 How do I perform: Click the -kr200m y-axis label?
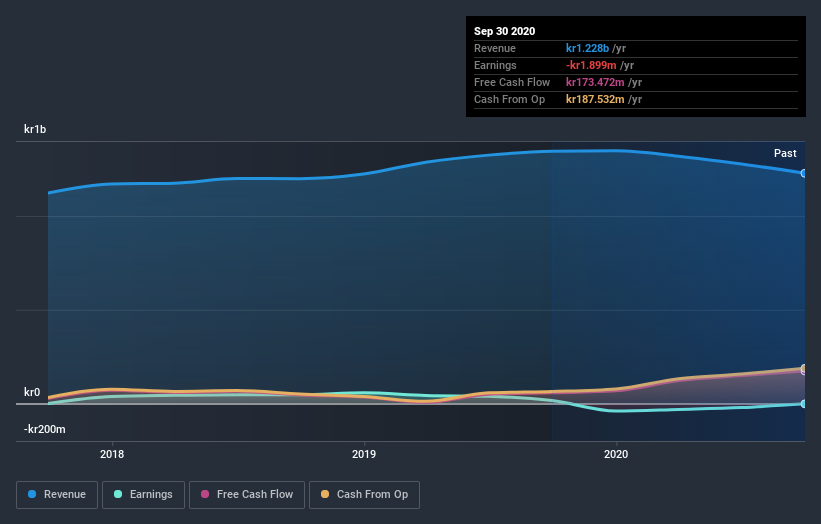pos(45,429)
